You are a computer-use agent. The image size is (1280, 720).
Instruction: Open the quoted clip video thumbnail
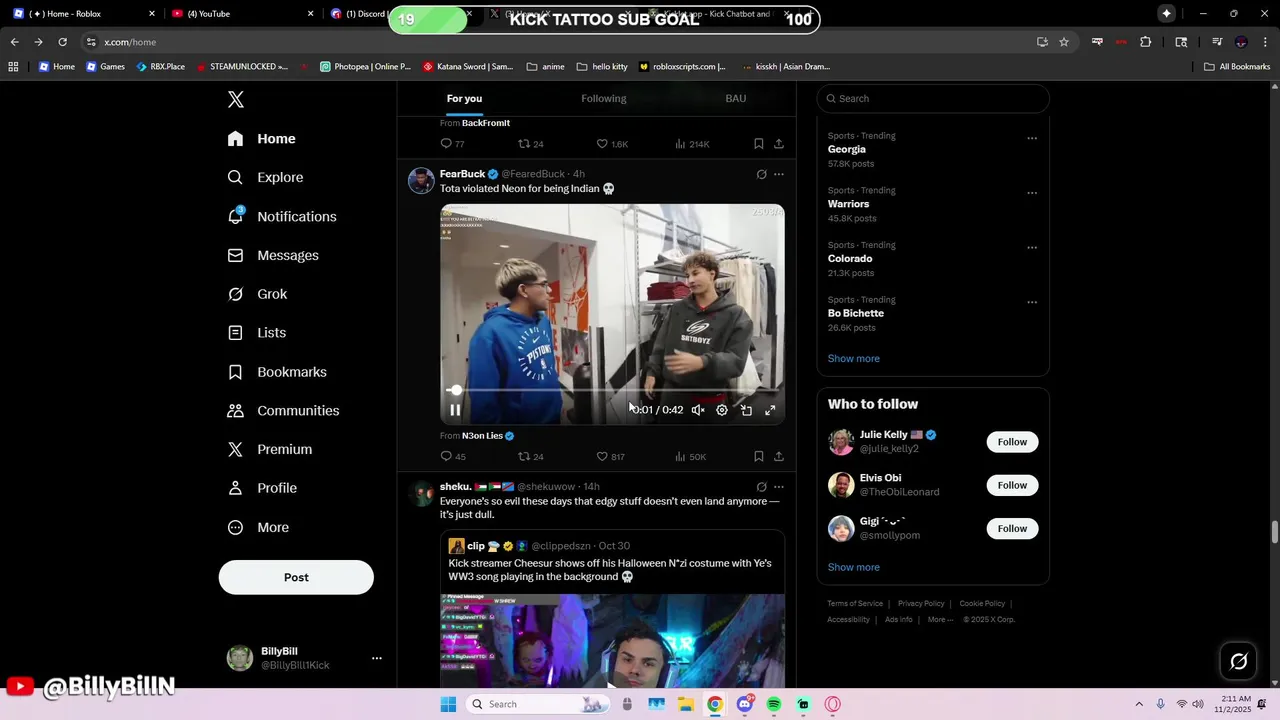coord(612,640)
